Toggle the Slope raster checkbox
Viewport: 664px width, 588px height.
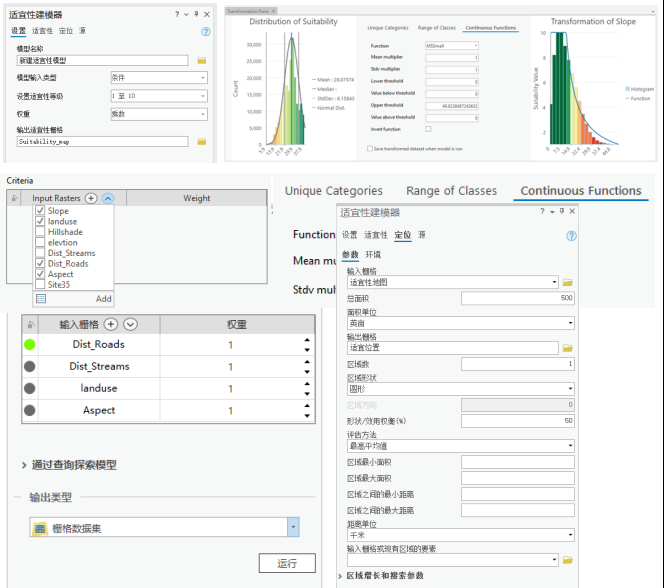click(x=40, y=210)
